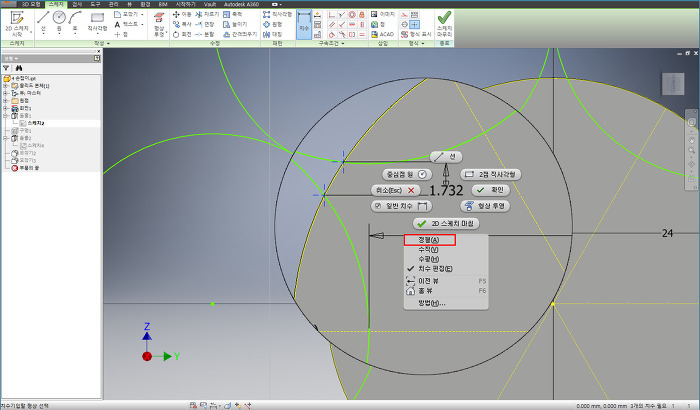Select the Offset (간격띄우기) tool
The height and width of the screenshot is (410, 700).
click(240, 34)
